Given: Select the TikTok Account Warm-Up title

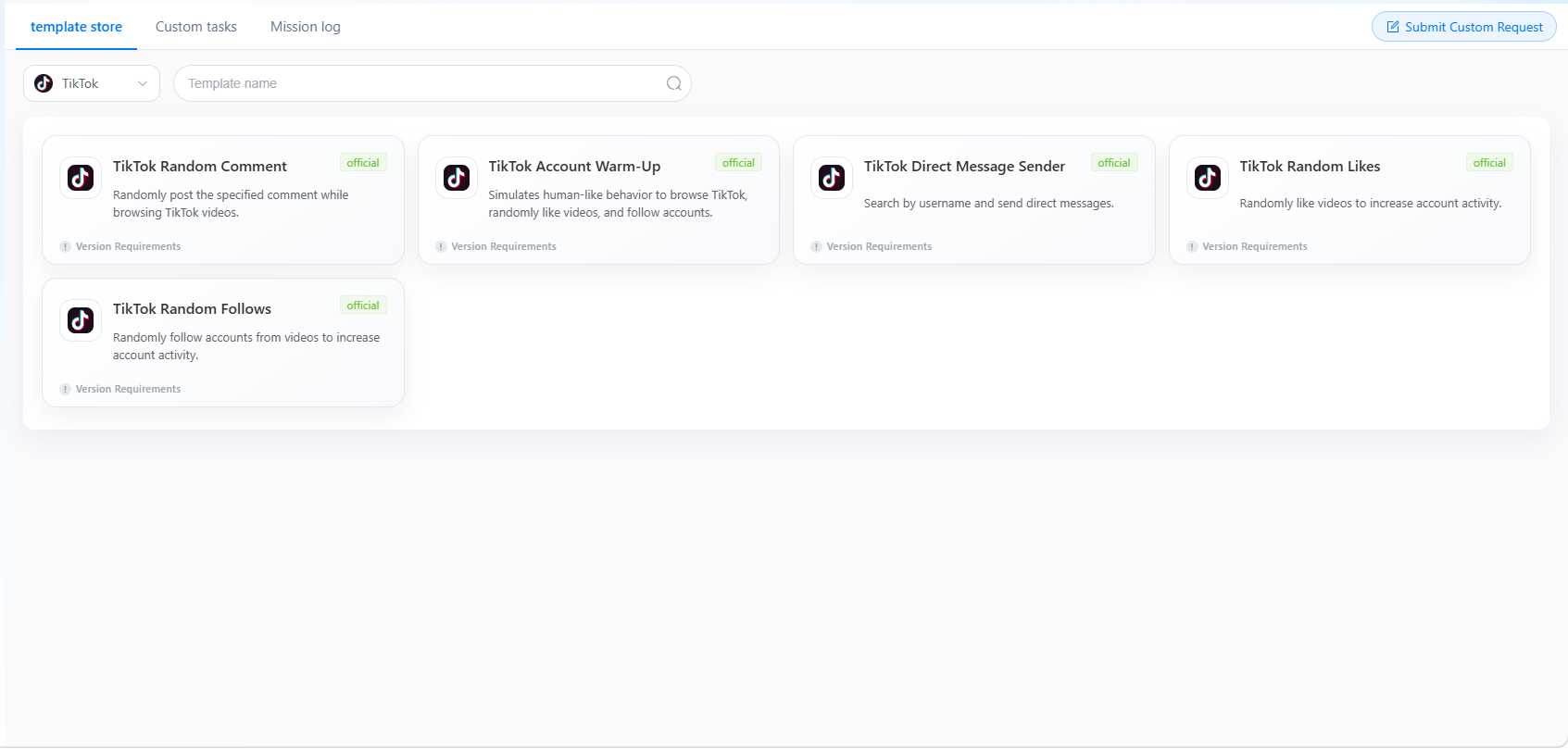Looking at the screenshot, I should coord(574,167).
